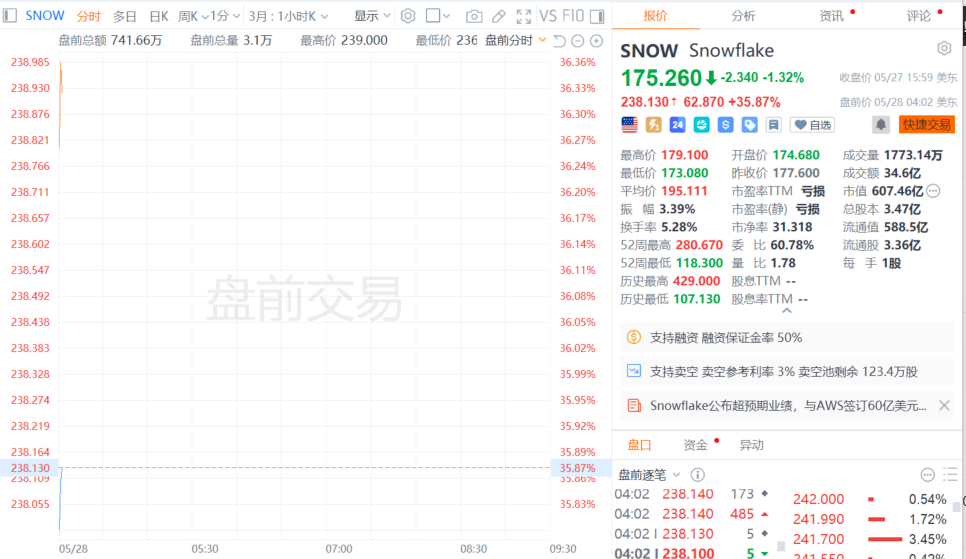Switch order book list layout icon

tap(951, 474)
